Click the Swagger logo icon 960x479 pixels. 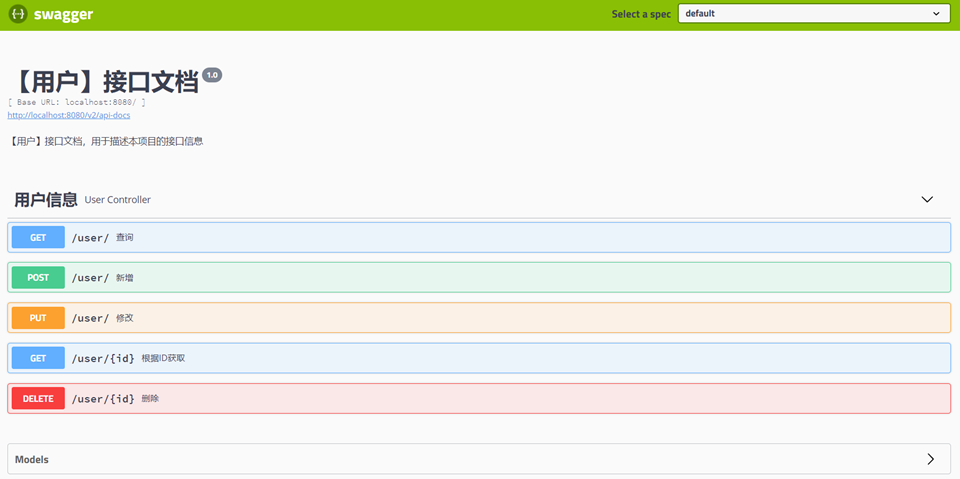pos(17,14)
